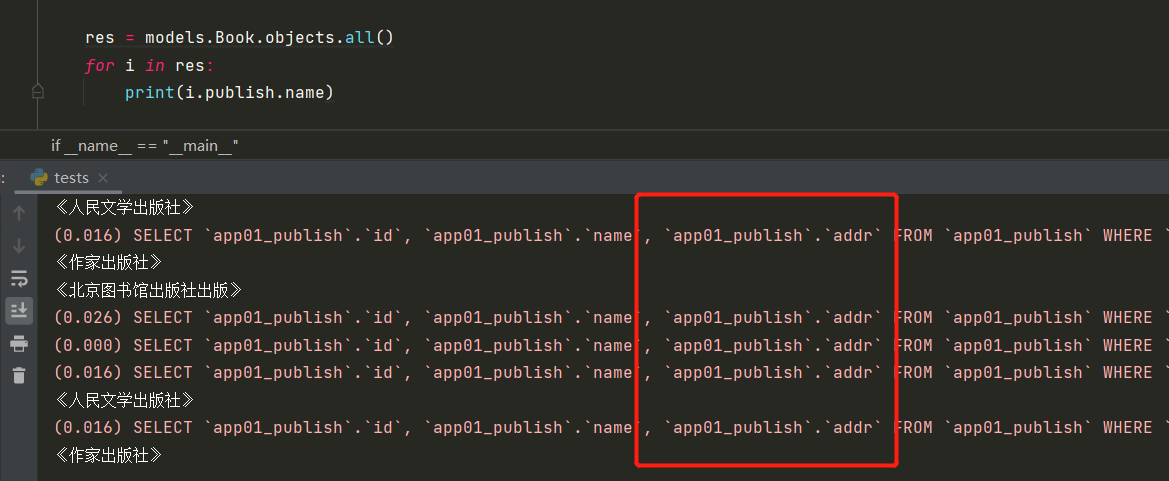This screenshot has width=1169, height=481.
Task: Click the Python icon on tests tab
Action: pyautogui.click(x=39, y=177)
